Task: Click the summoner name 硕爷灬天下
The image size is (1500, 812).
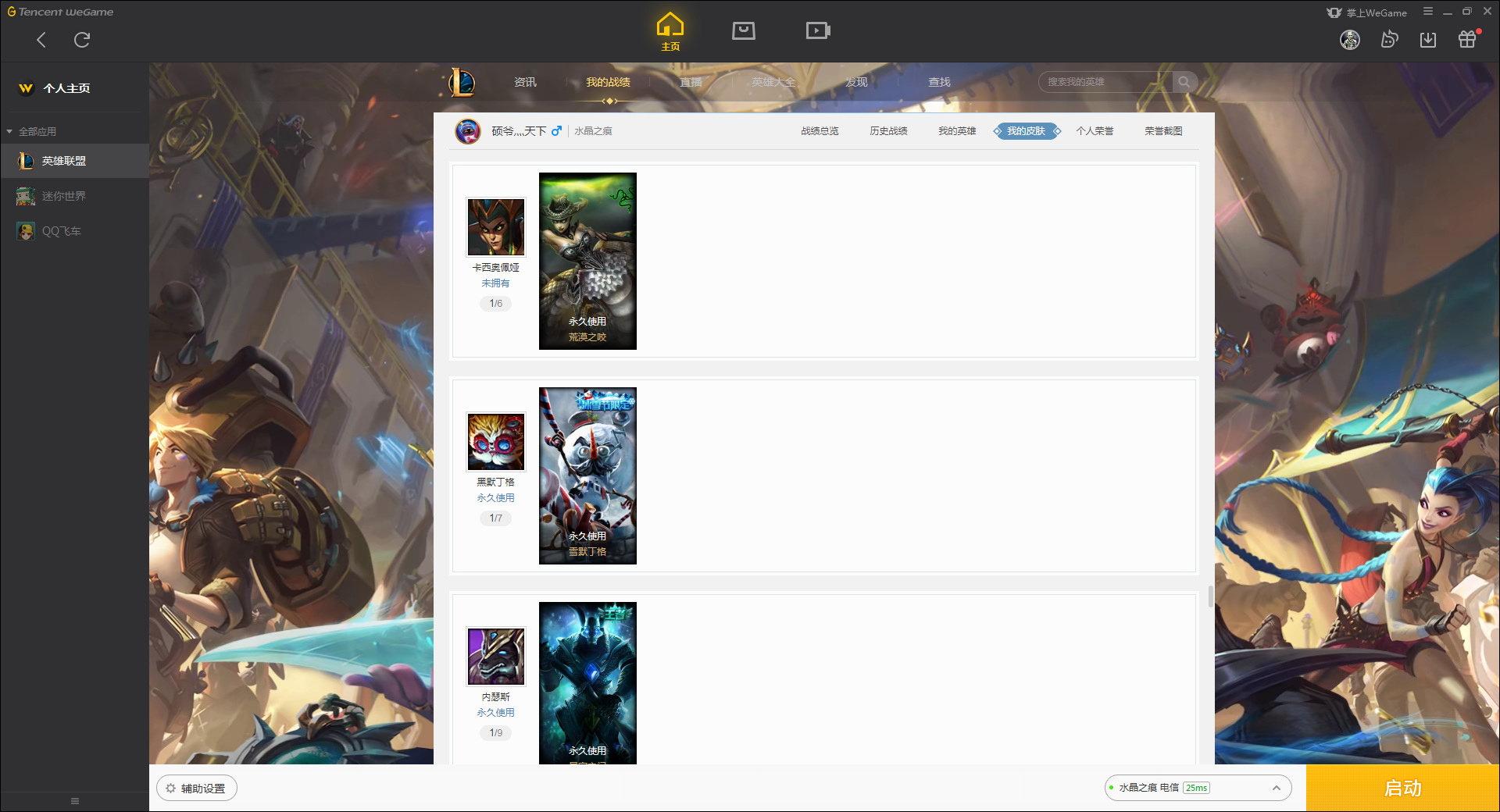Action: point(519,131)
